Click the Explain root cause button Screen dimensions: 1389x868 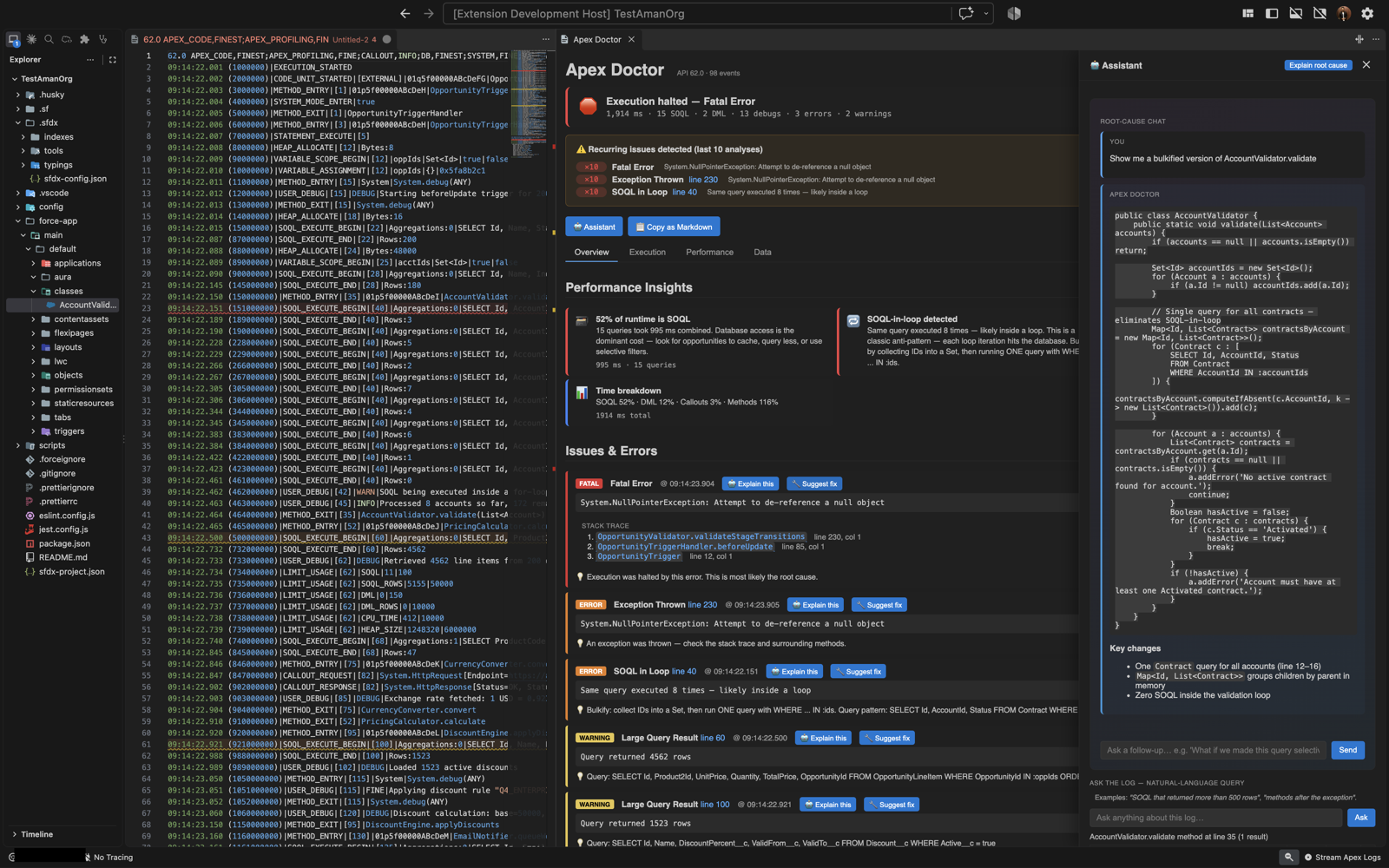tap(1318, 65)
